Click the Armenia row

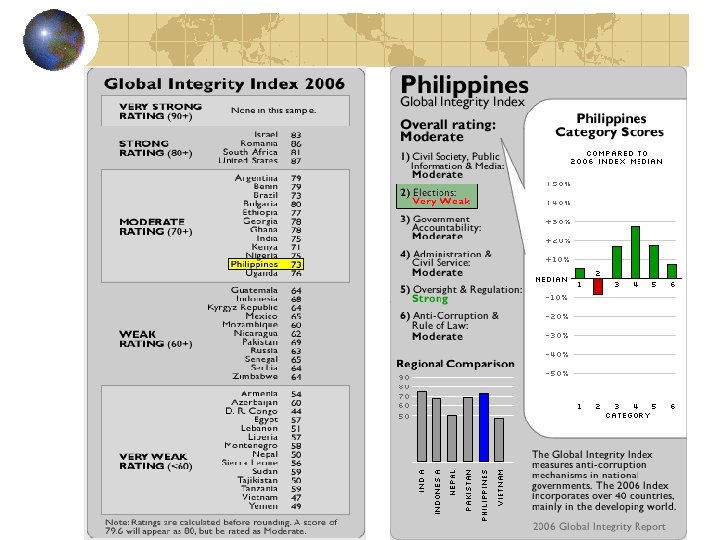coord(271,394)
